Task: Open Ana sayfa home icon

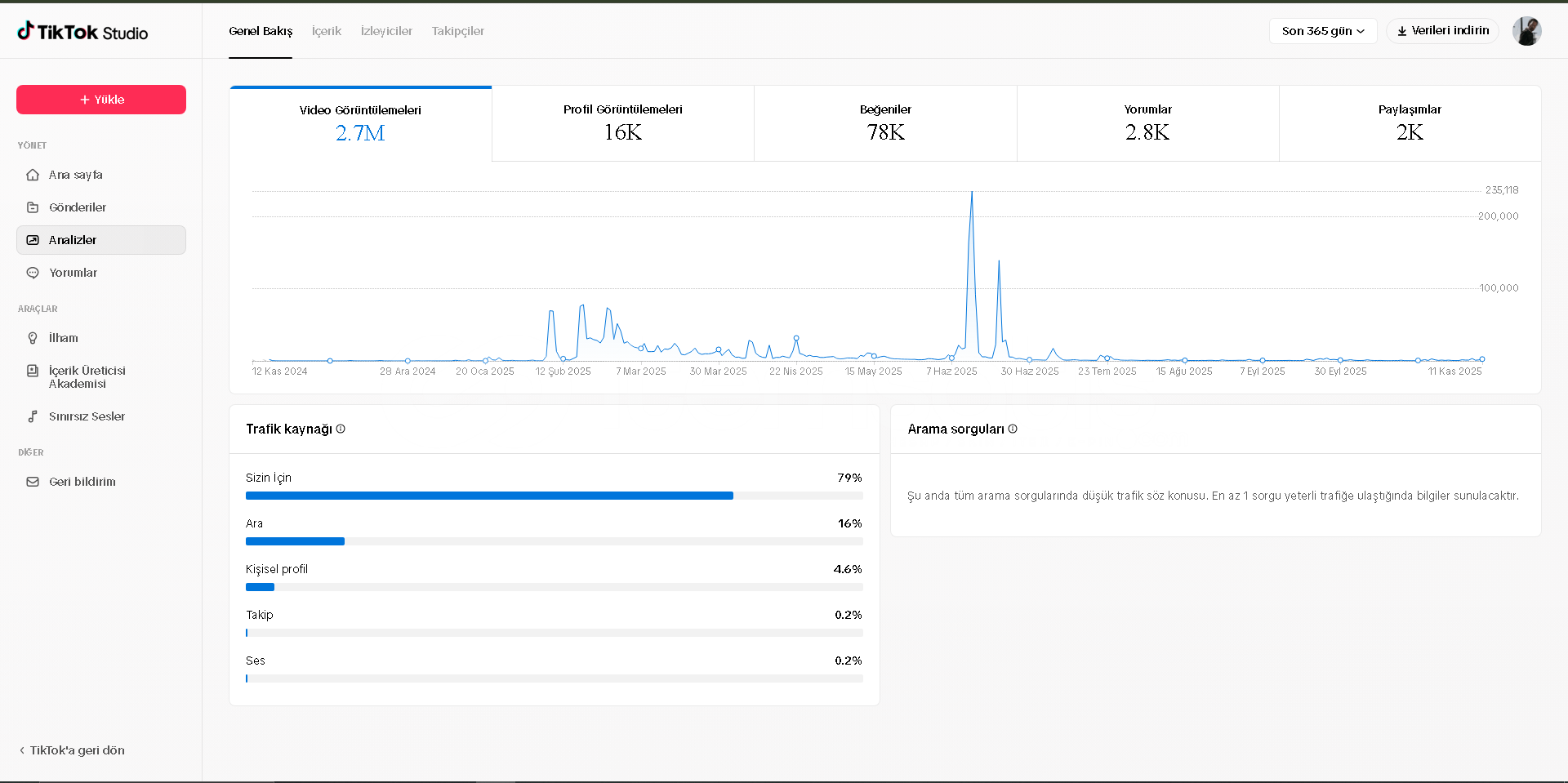Action: click(x=33, y=175)
